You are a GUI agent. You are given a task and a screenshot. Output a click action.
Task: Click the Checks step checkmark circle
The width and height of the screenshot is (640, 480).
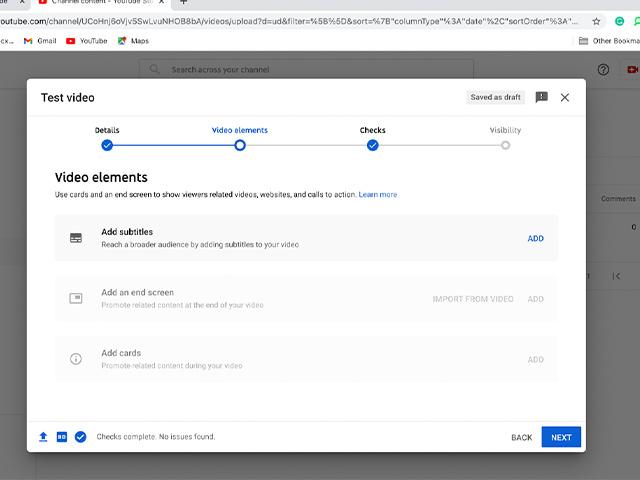tap(372, 145)
